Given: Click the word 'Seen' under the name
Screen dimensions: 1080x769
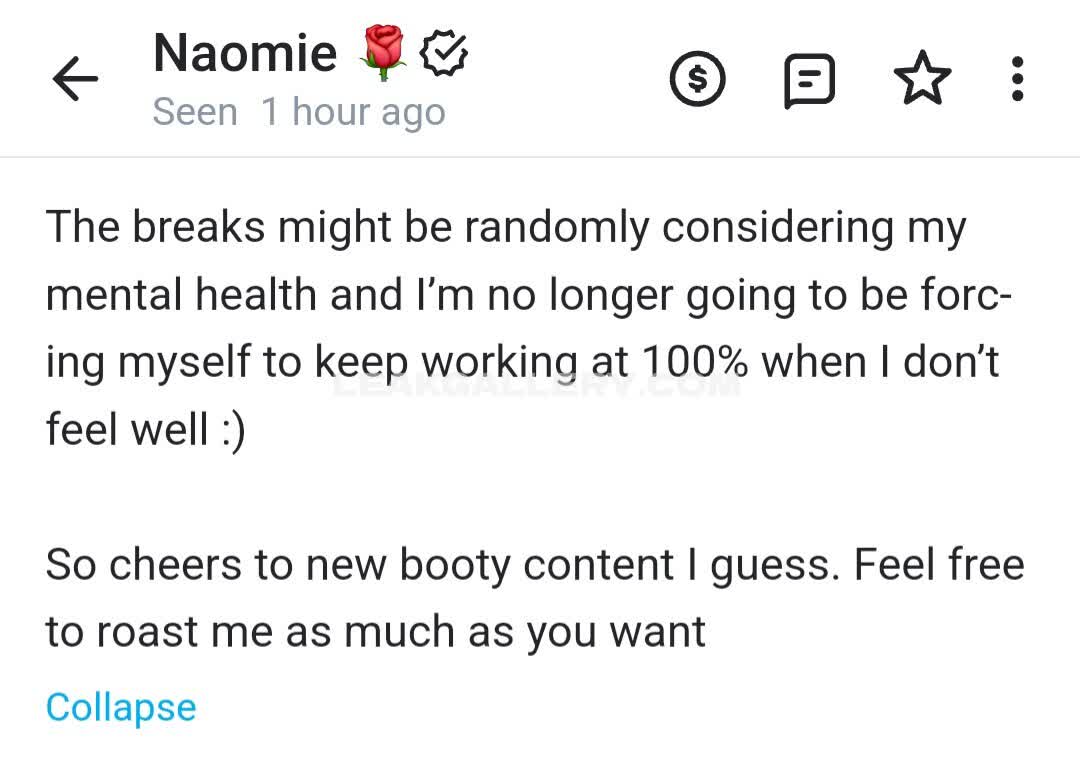Looking at the screenshot, I should [x=194, y=112].
